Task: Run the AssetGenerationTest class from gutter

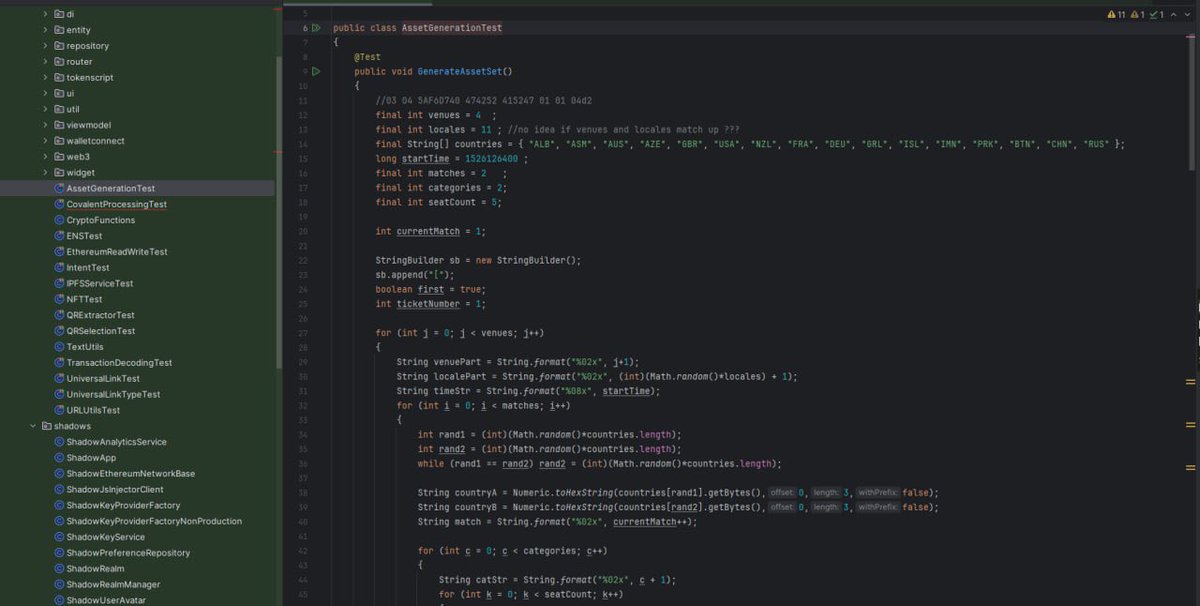Action: tap(316, 28)
